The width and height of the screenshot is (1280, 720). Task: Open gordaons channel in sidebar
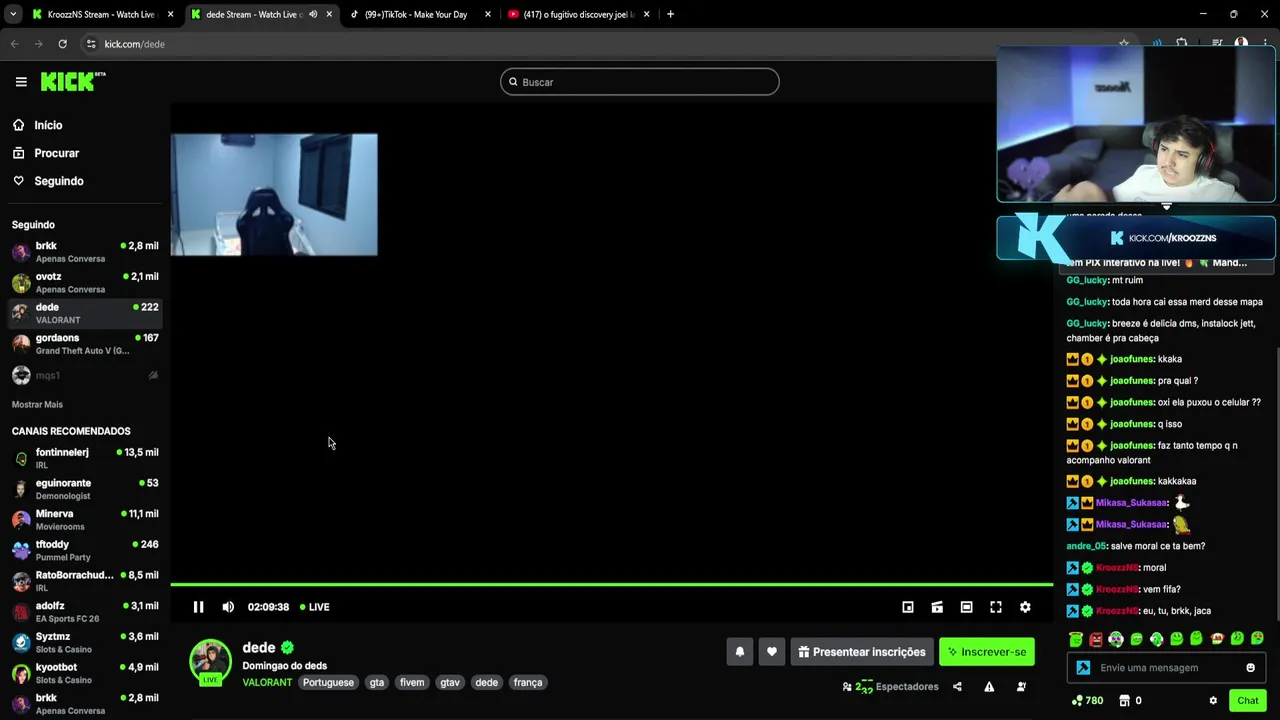tap(85, 344)
